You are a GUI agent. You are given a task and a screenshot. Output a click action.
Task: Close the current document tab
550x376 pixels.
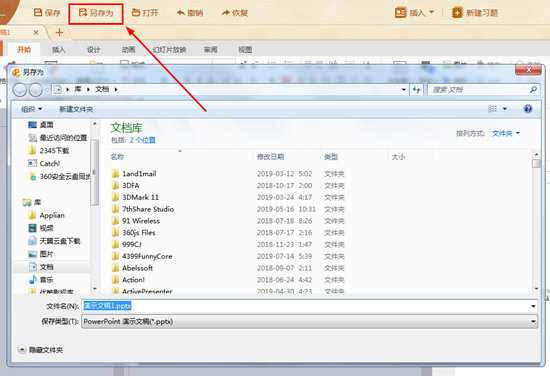tap(36, 33)
